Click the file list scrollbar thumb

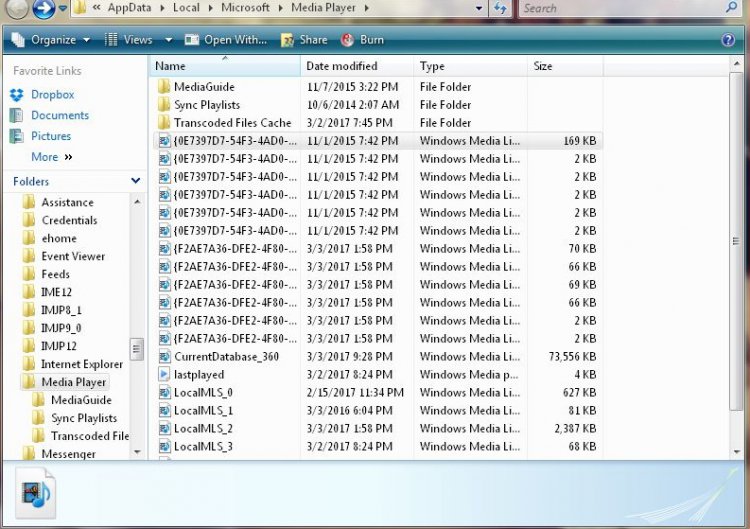[736, 241]
